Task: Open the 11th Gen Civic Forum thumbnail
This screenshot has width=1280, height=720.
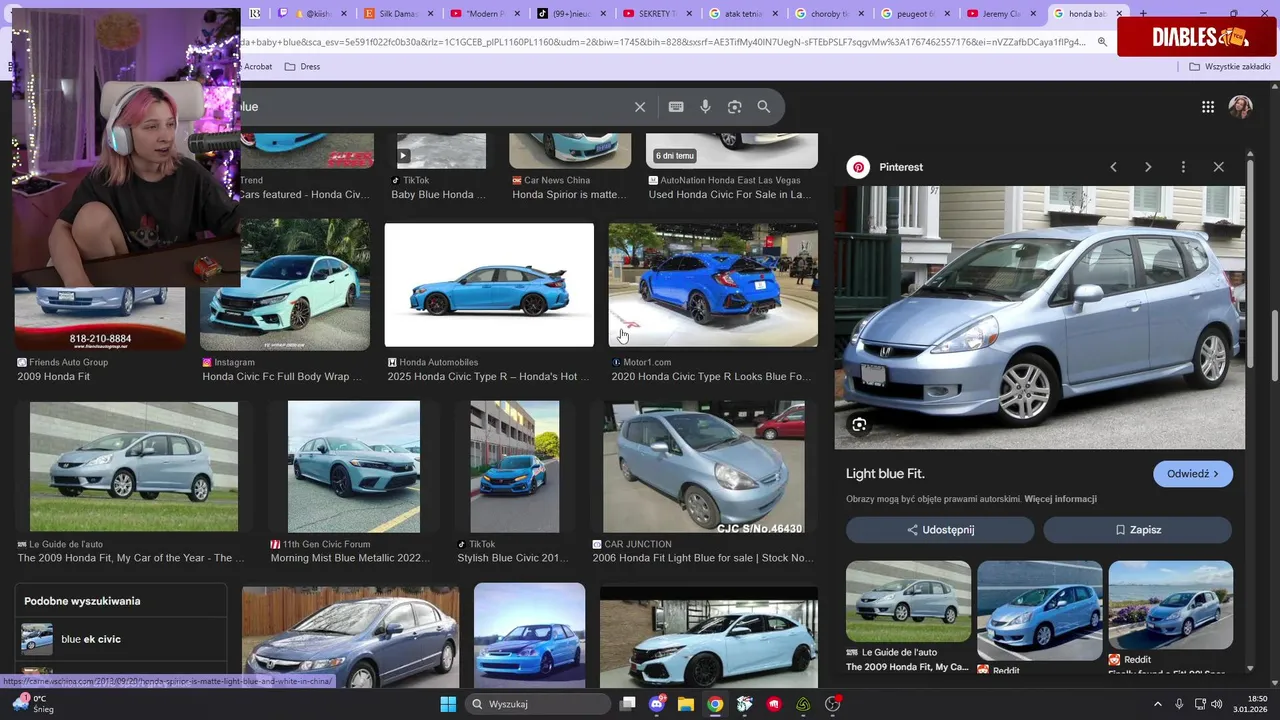Action: tap(354, 467)
